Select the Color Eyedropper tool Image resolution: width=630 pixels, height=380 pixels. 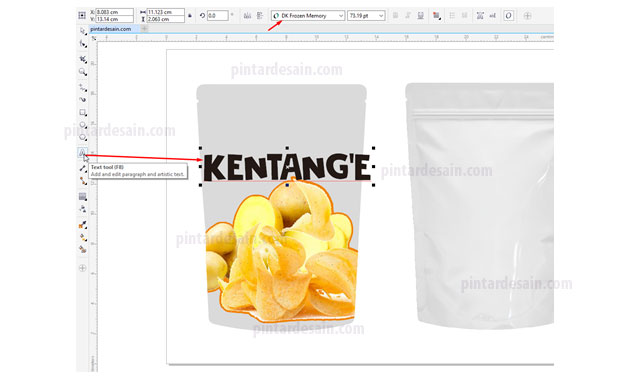82,225
